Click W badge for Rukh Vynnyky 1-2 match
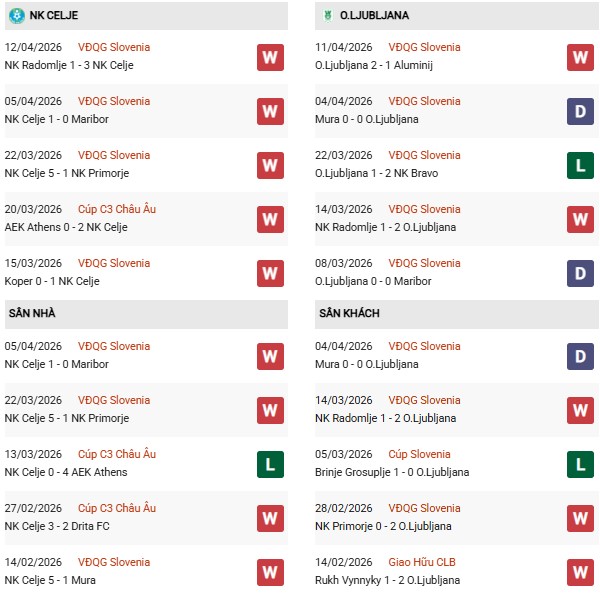Image resolution: width=600 pixels, height=594 pixels. (580, 572)
